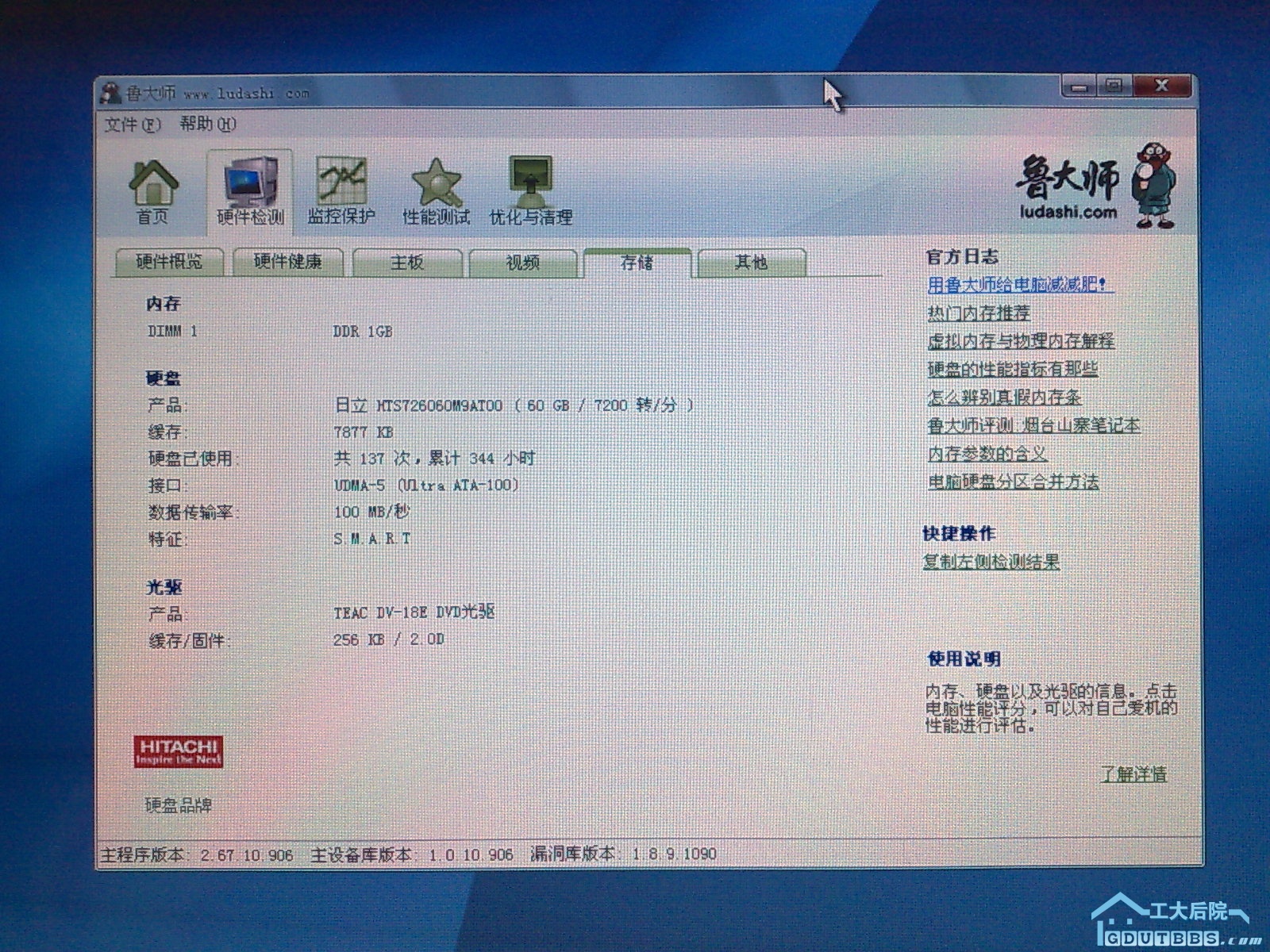Open link 鲁大师评测:烟台山寨笔记本

point(1033,425)
